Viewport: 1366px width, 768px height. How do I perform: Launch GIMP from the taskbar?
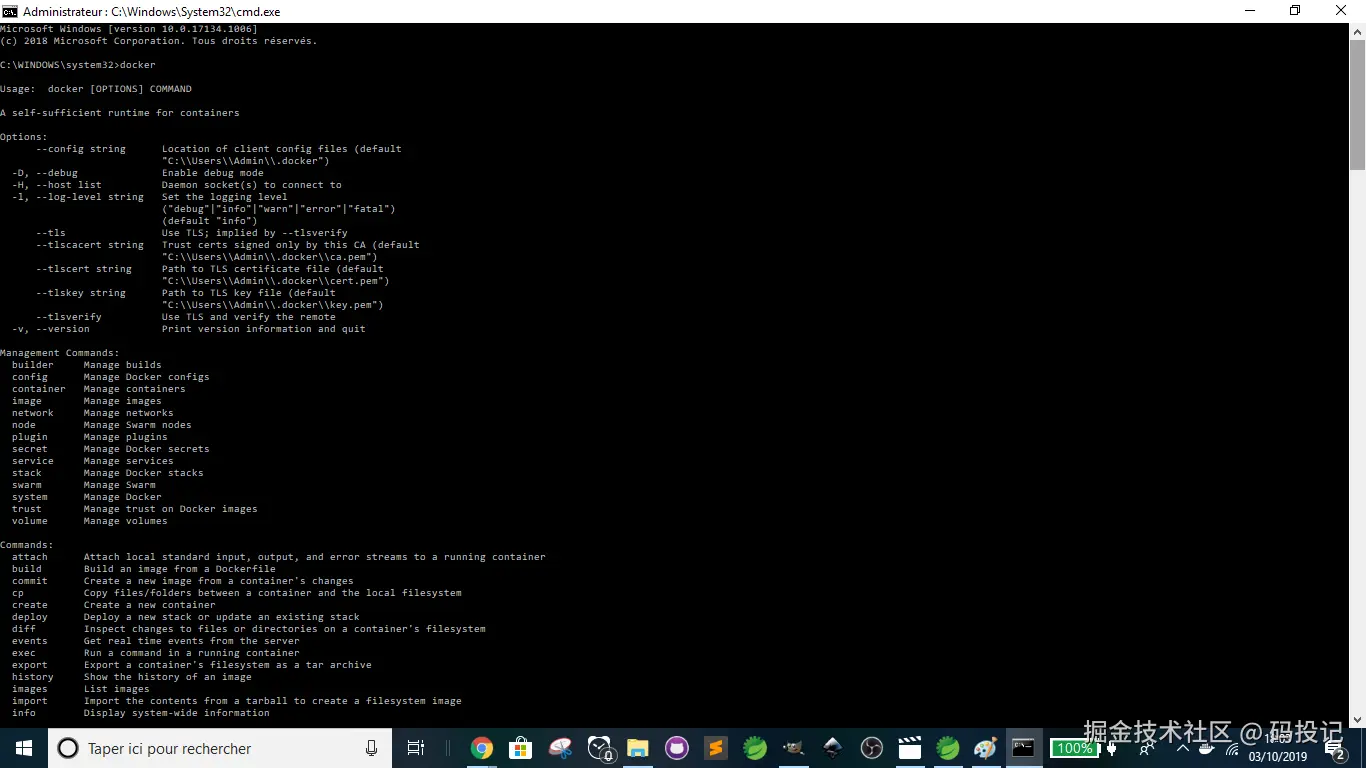click(794, 748)
